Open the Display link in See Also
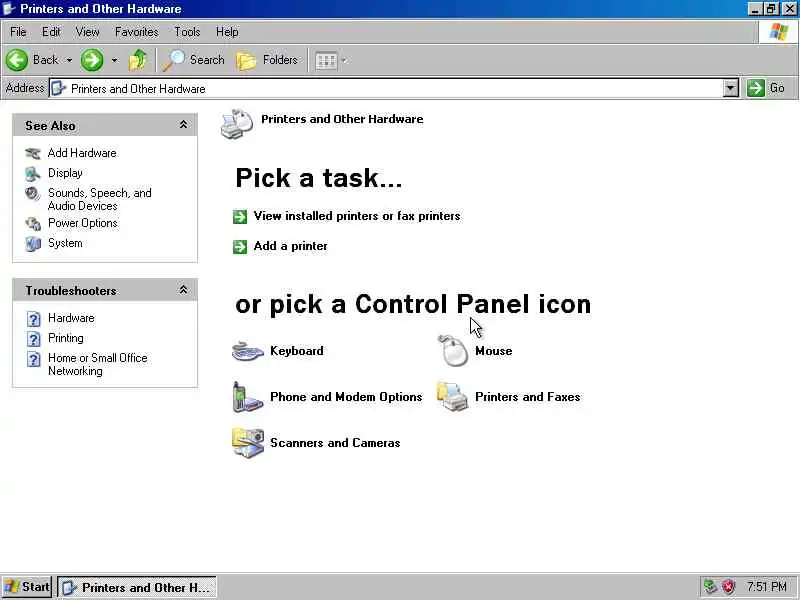 coord(65,173)
